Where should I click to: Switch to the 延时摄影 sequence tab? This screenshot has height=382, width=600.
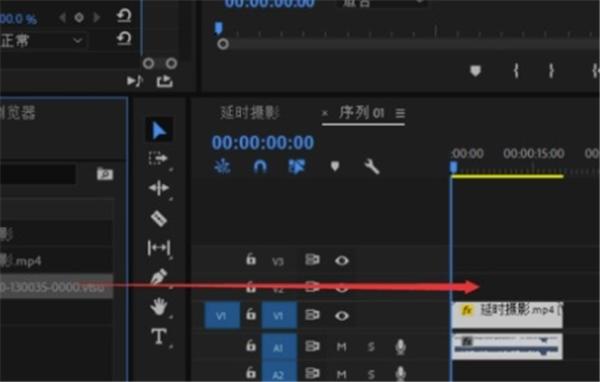click(250, 113)
